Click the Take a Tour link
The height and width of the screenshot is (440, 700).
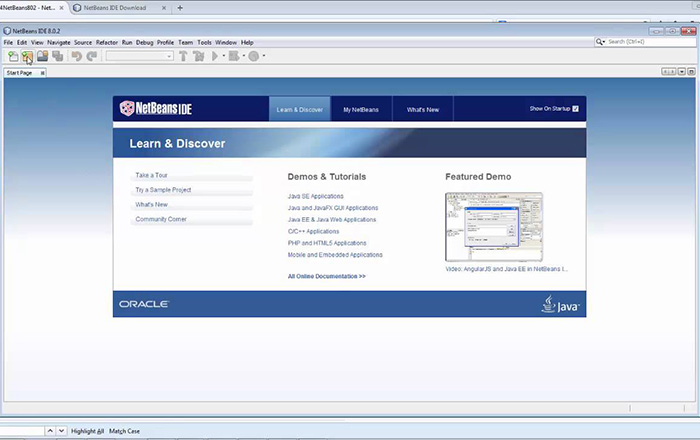151,175
